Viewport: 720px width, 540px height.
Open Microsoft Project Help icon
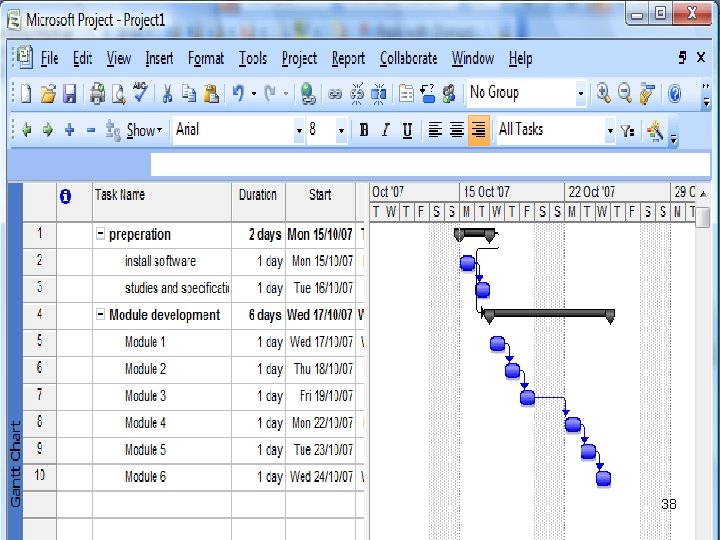[674, 94]
